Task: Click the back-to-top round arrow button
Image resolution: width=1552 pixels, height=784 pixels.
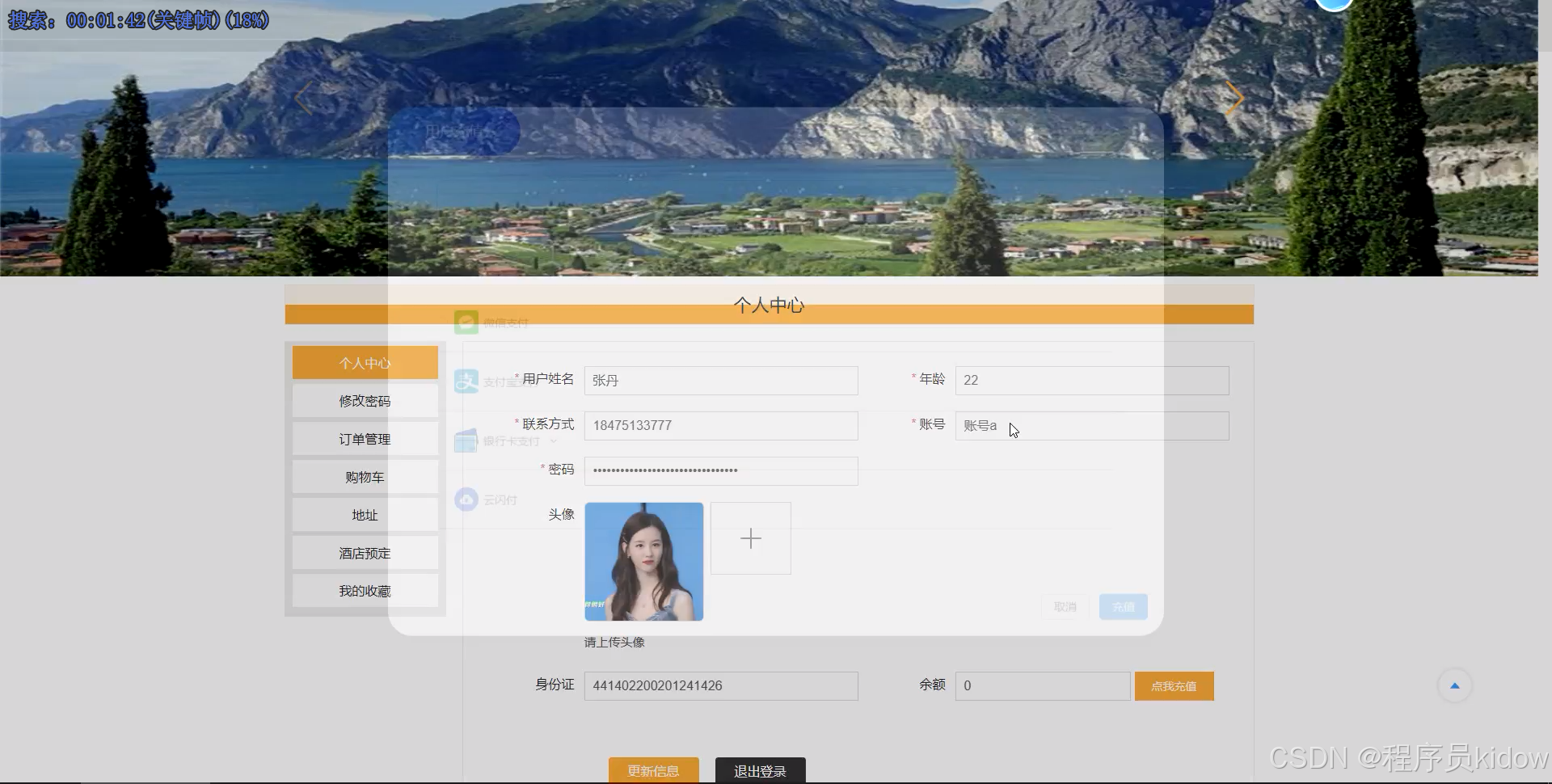Action: pos(1454,685)
